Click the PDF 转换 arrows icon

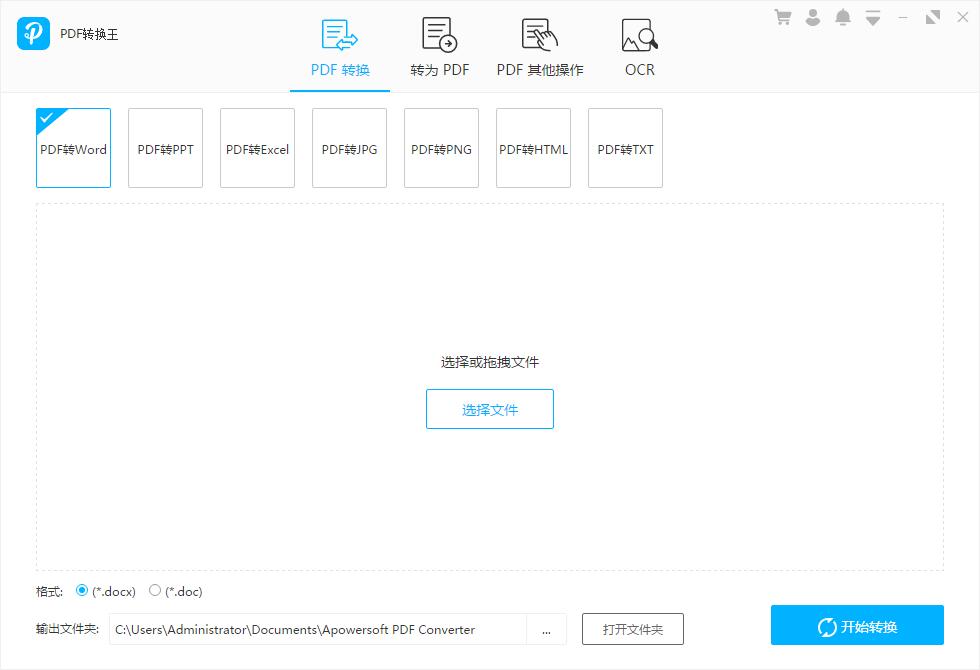(x=339, y=35)
